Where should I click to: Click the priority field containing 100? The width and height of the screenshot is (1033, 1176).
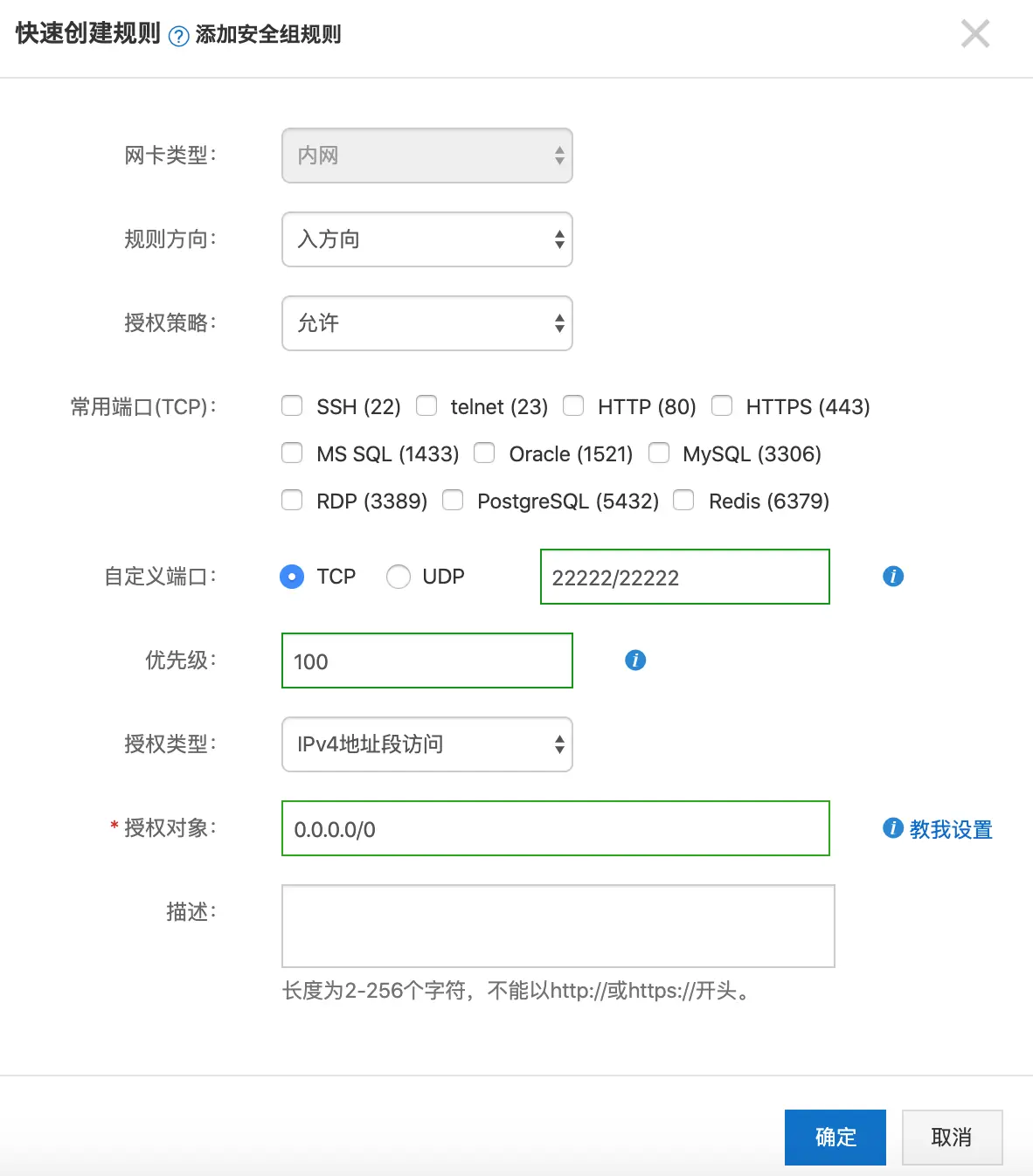point(427,661)
